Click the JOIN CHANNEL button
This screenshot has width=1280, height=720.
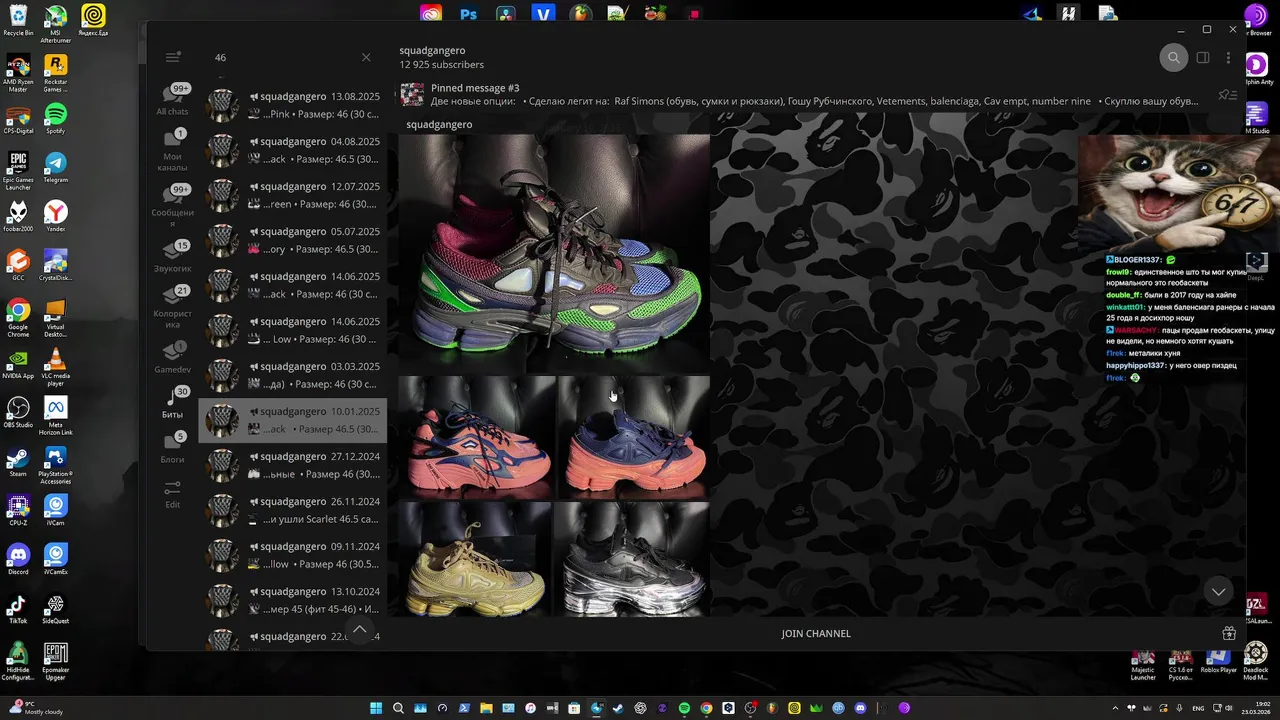pyautogui.click(x=816, y=634)
